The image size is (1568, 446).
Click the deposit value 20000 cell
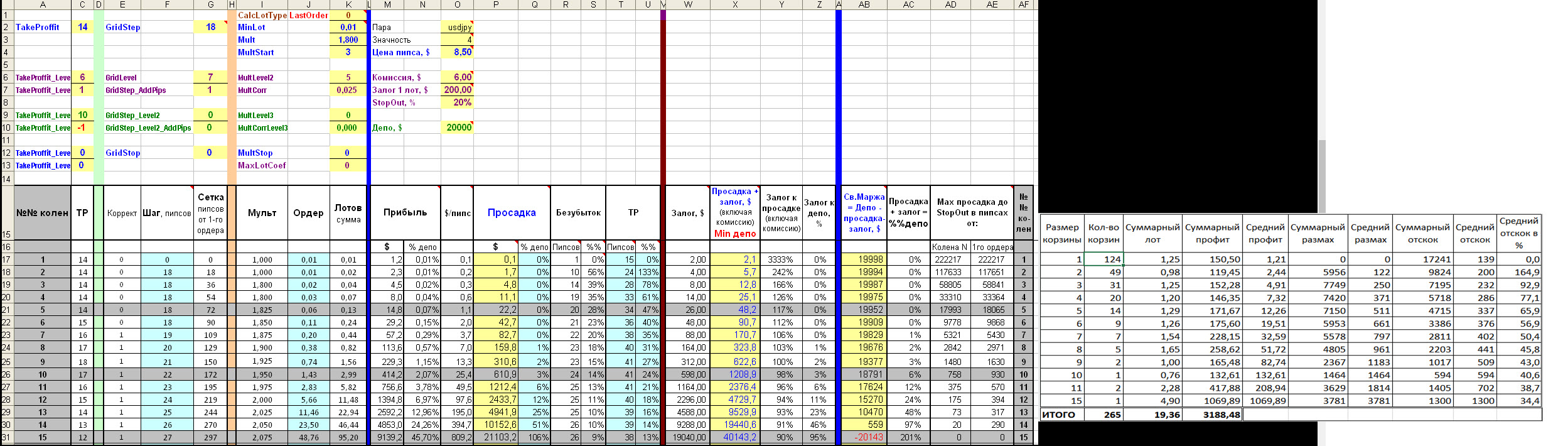(457, 128)
